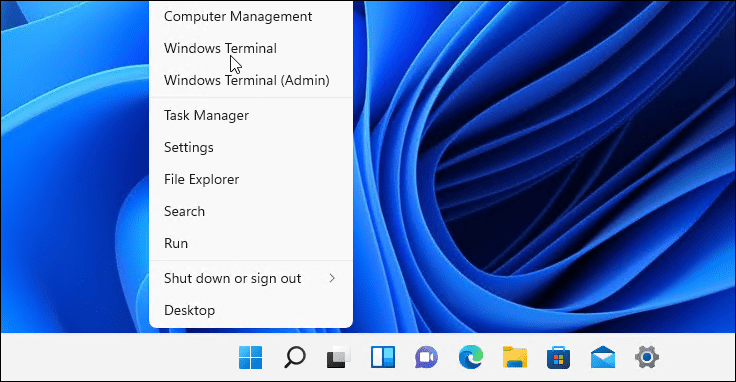Launch Microsoft Edge from the taskbar

[471, 358]
